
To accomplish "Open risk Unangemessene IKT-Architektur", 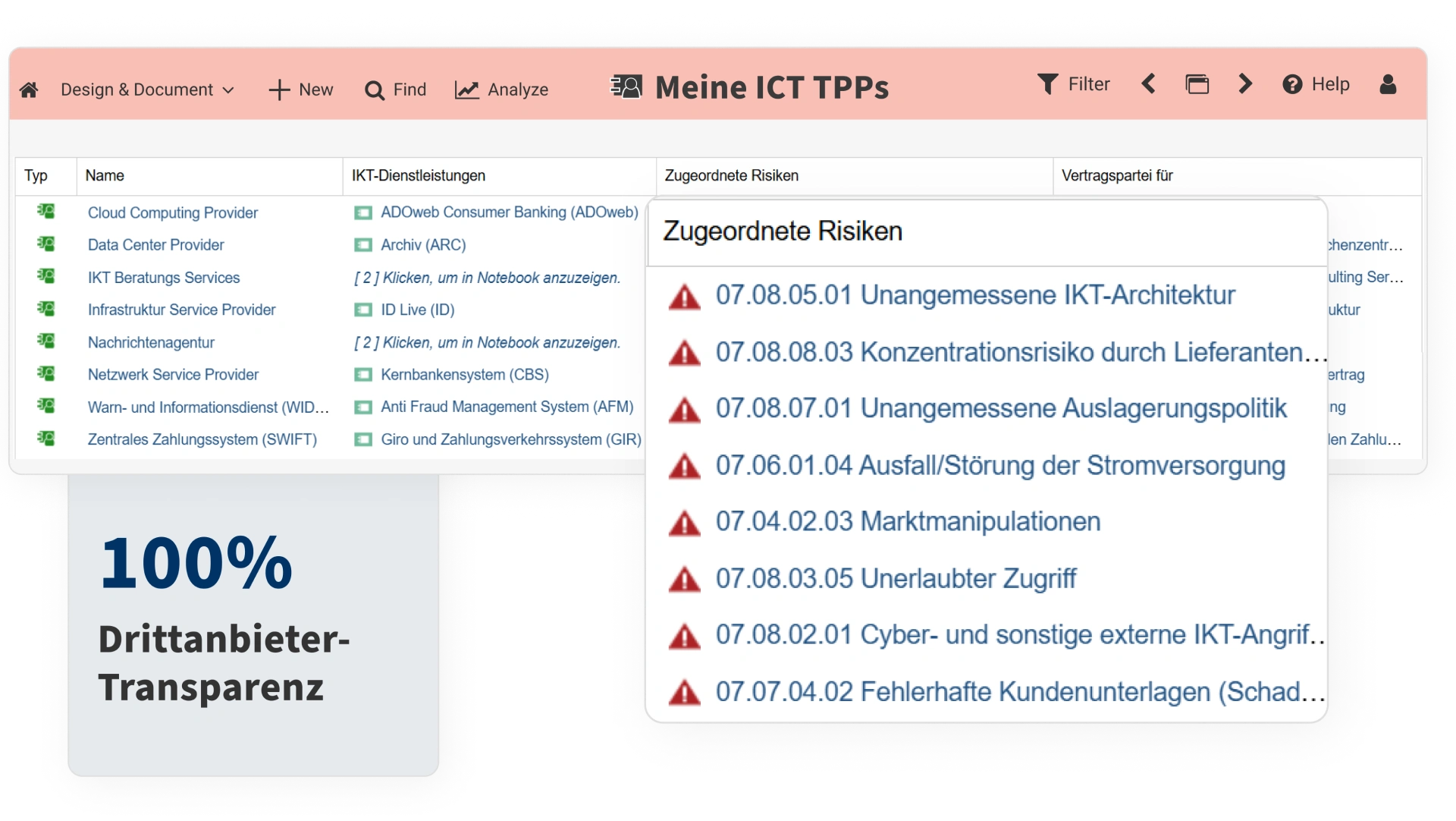I will coord(974,295).
